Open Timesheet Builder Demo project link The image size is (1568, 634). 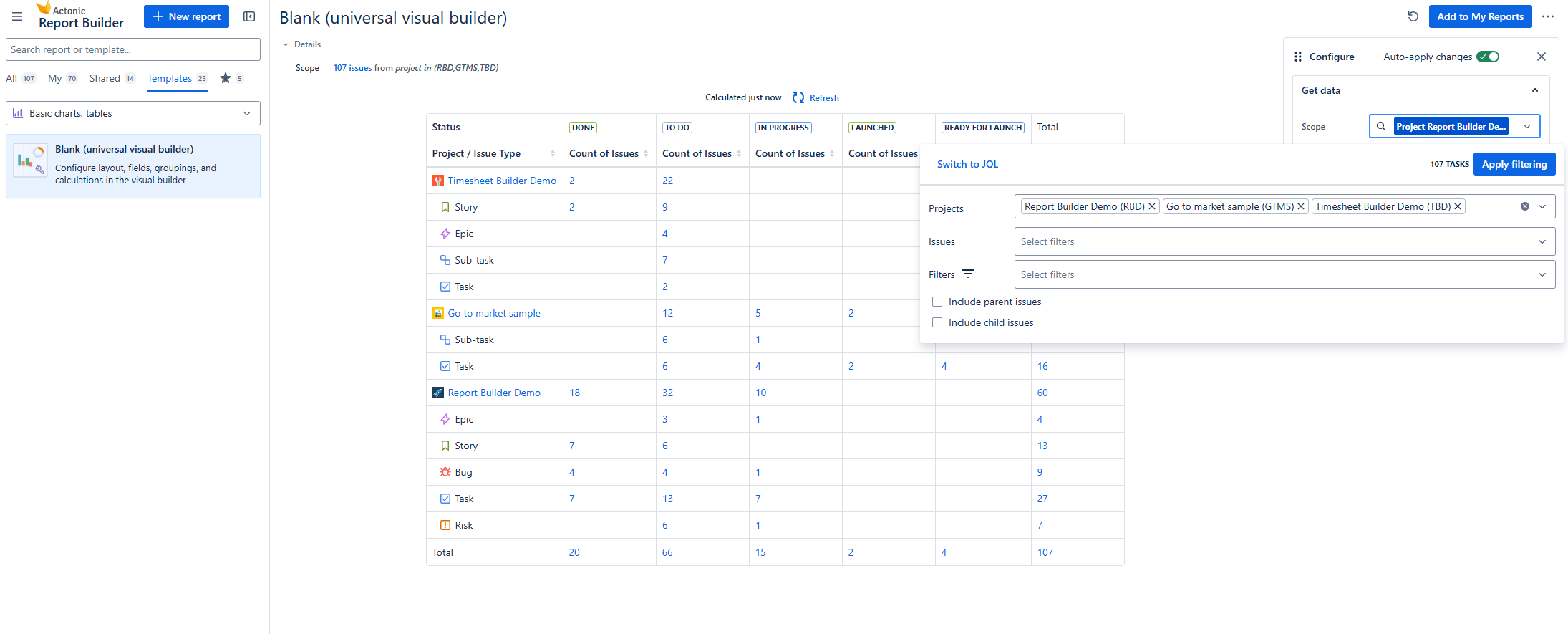pyautogui.click(x=502, y=181)
